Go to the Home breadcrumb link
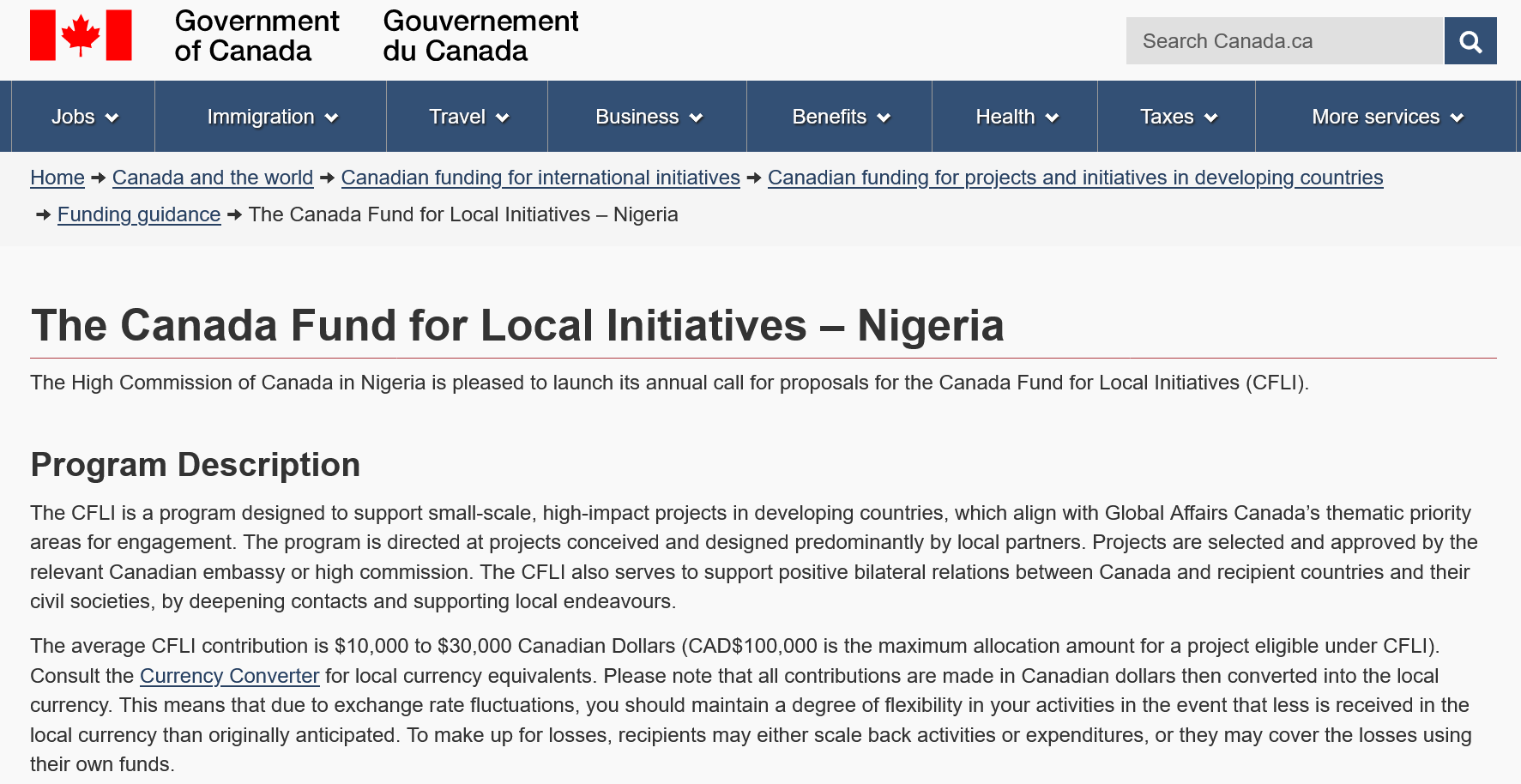The width and height of the screenshot is (1521, 784). click(57, 178)
